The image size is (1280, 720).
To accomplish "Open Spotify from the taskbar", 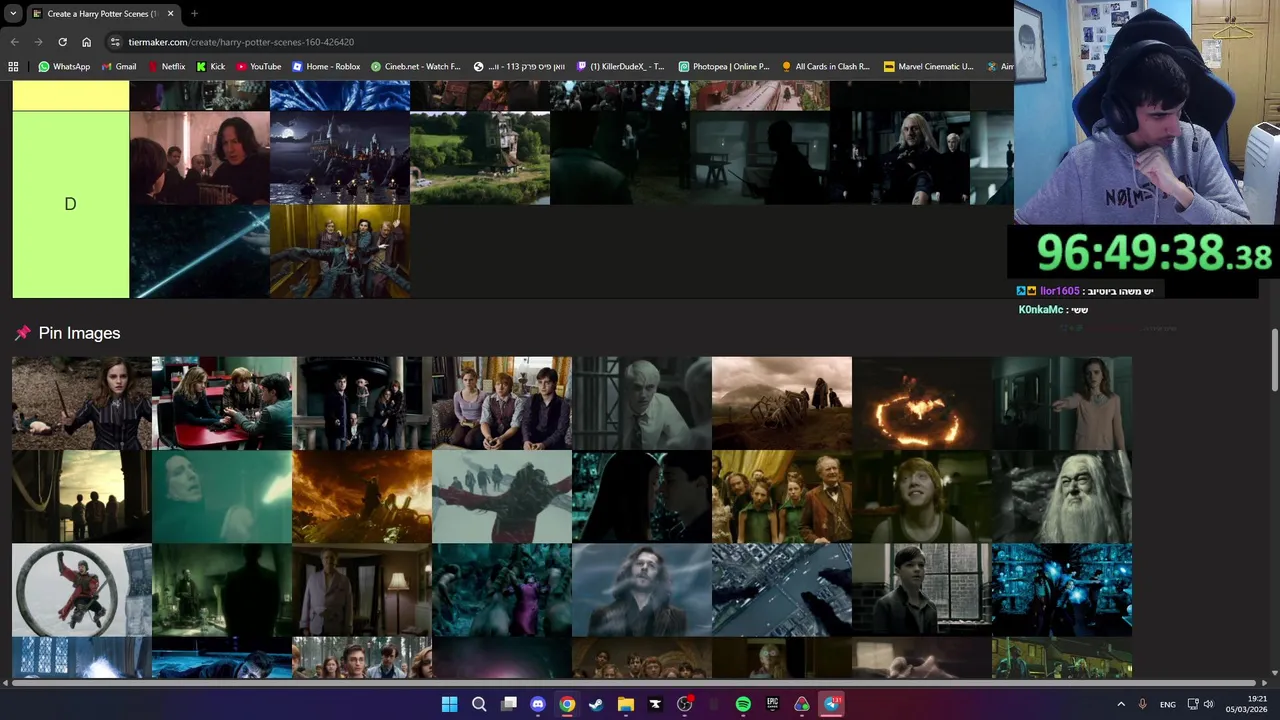I will 743,704.
